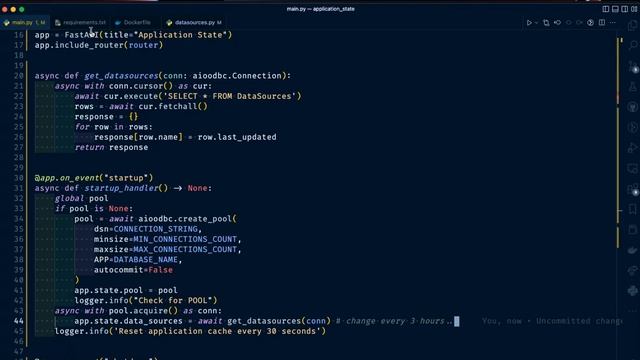
Task: Click the circular icon left of Split Editor
Action: tap(590, 23)
